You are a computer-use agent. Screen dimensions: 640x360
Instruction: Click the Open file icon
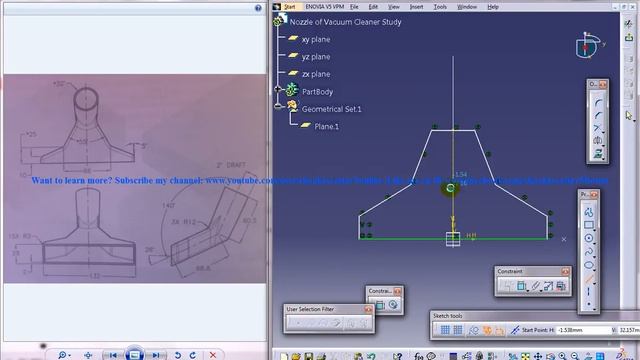click(296, 356)
